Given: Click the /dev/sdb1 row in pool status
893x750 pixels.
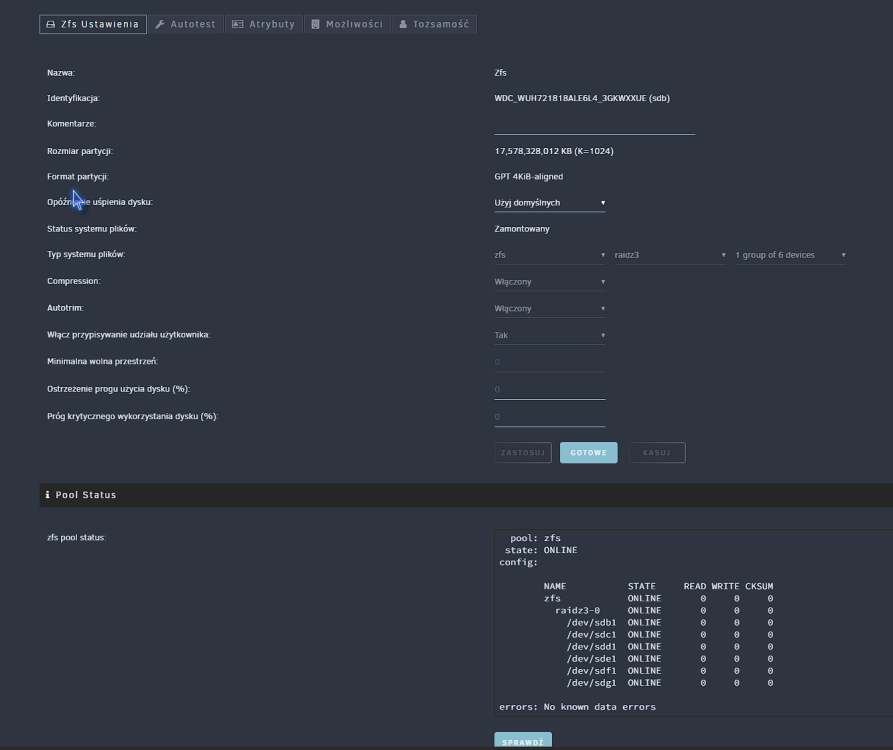Looking at the screenshot, I should (670, 622).
